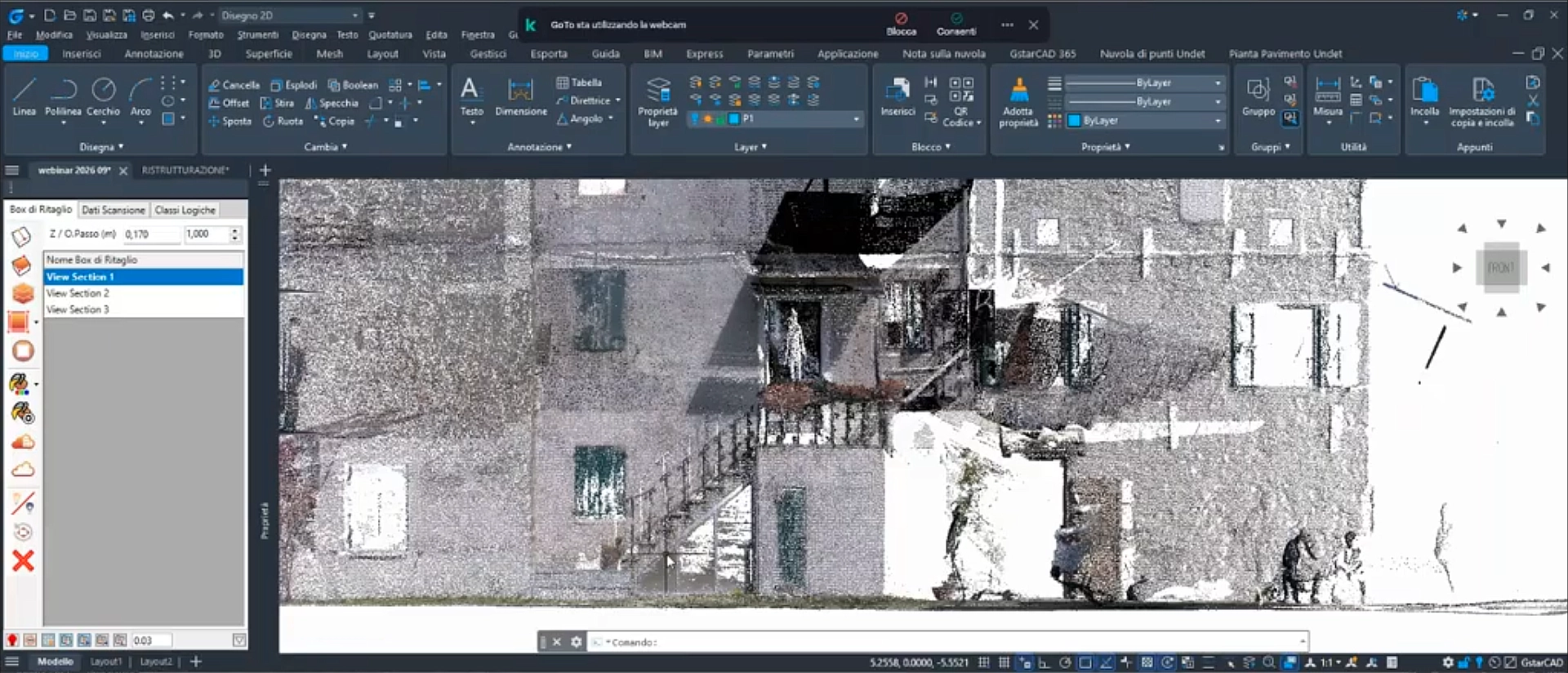Open settings gear in status bar
1568x673 pixels.
click(x=1448, y=662)
